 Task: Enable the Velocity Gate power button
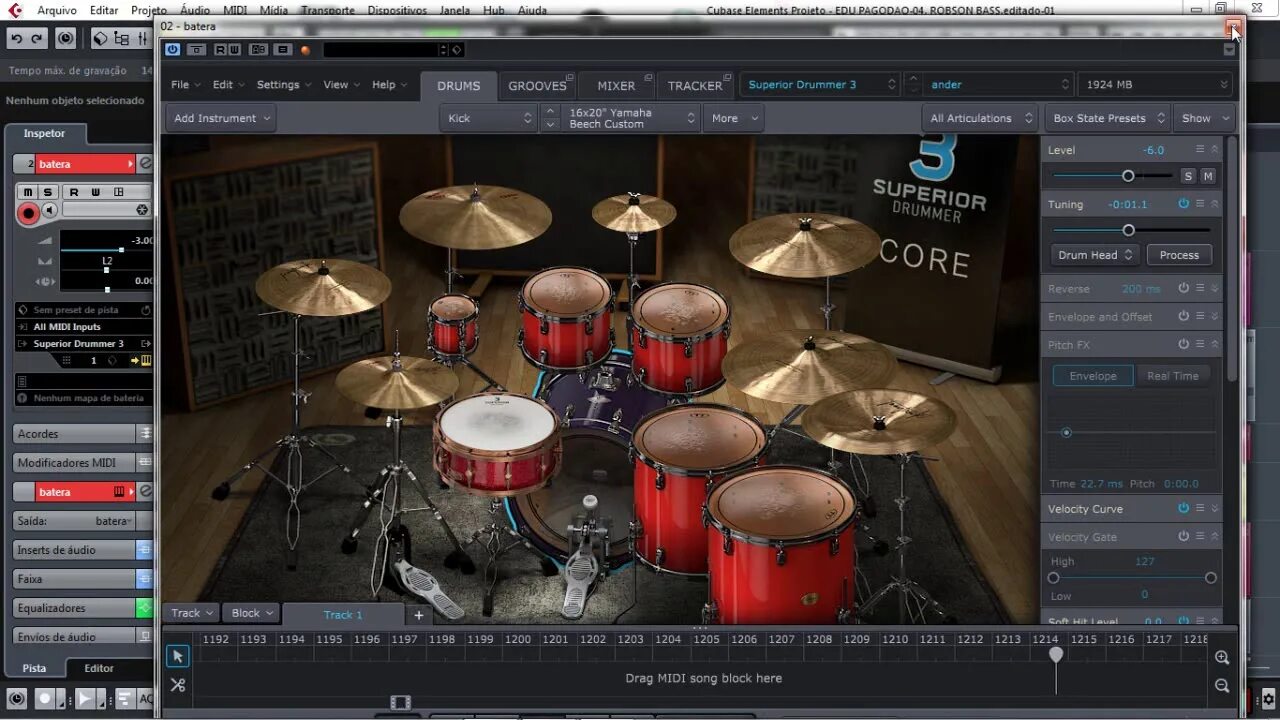tap(1183, 536)
